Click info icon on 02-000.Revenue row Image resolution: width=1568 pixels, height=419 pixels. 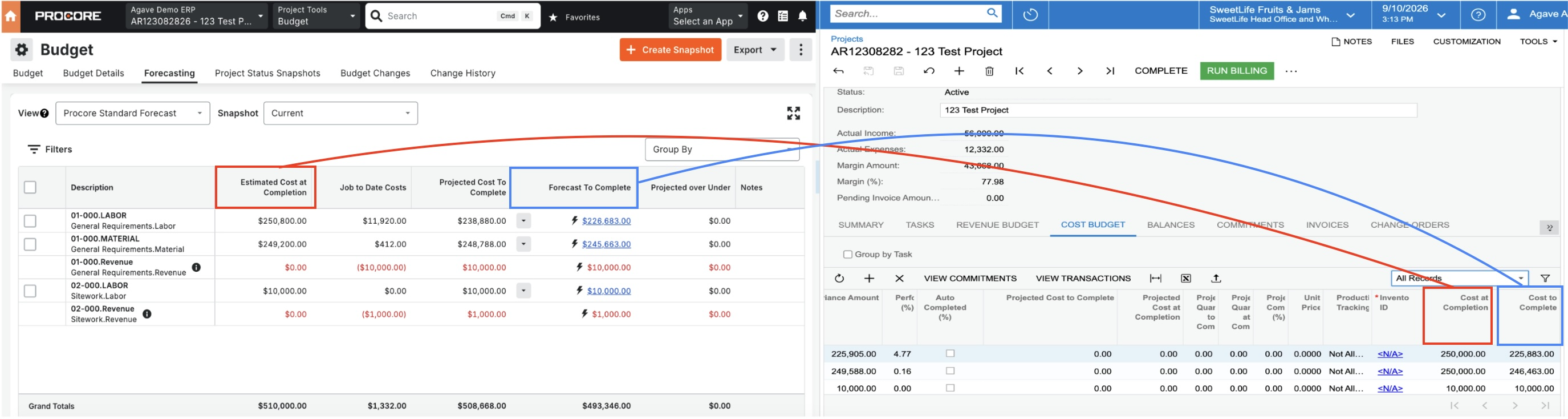point(147,314)
